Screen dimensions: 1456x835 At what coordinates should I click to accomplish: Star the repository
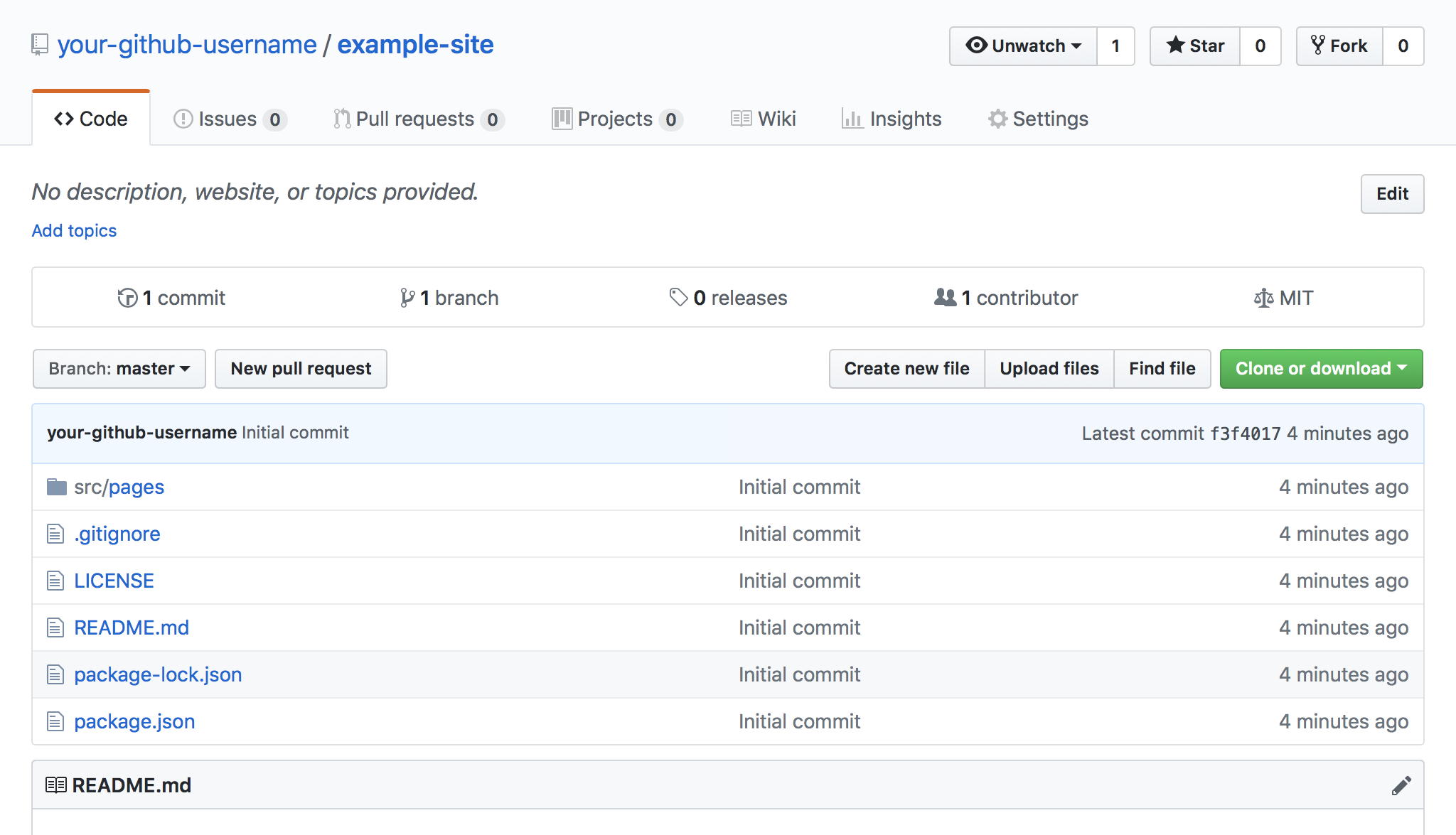coord(1197,45)
